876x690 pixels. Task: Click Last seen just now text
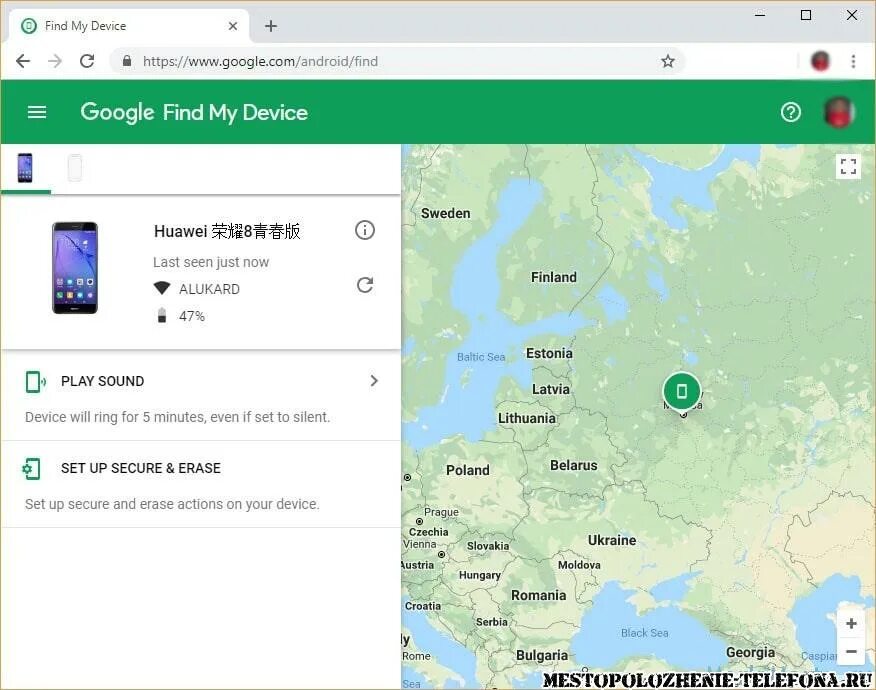[211, 262]
